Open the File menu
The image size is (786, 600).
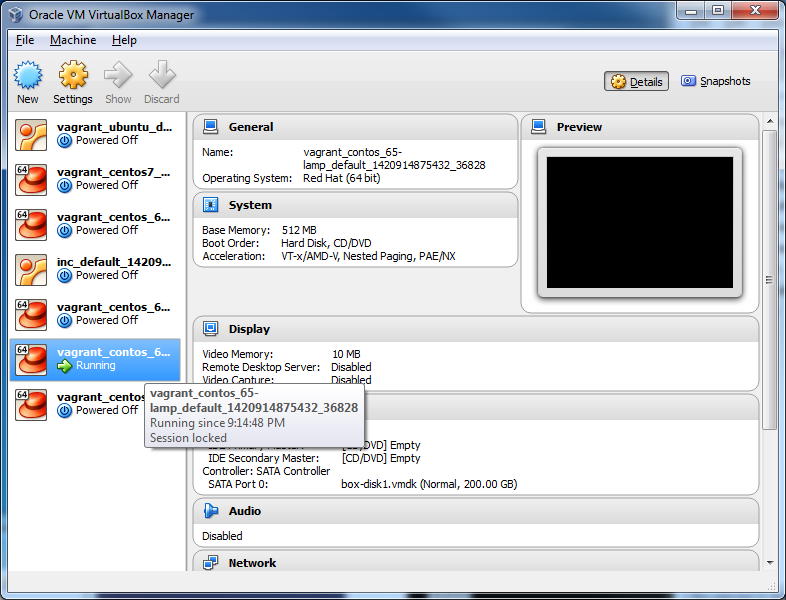25,40
